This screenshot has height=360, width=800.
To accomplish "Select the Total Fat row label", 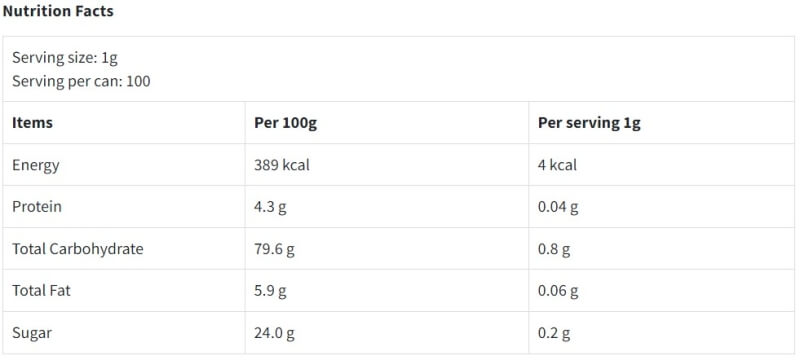I will pyautogui.click(x=41, y=291).
